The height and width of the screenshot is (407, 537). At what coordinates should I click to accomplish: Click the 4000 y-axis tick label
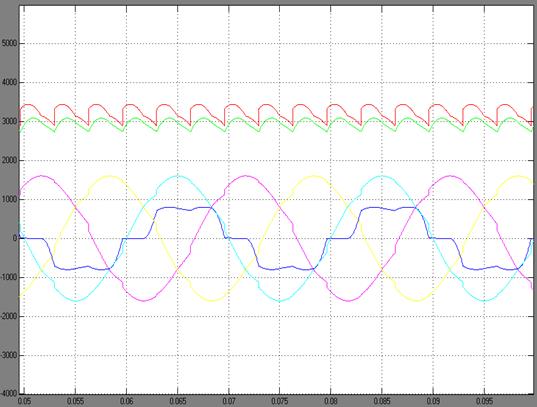(x=9, y=83)
